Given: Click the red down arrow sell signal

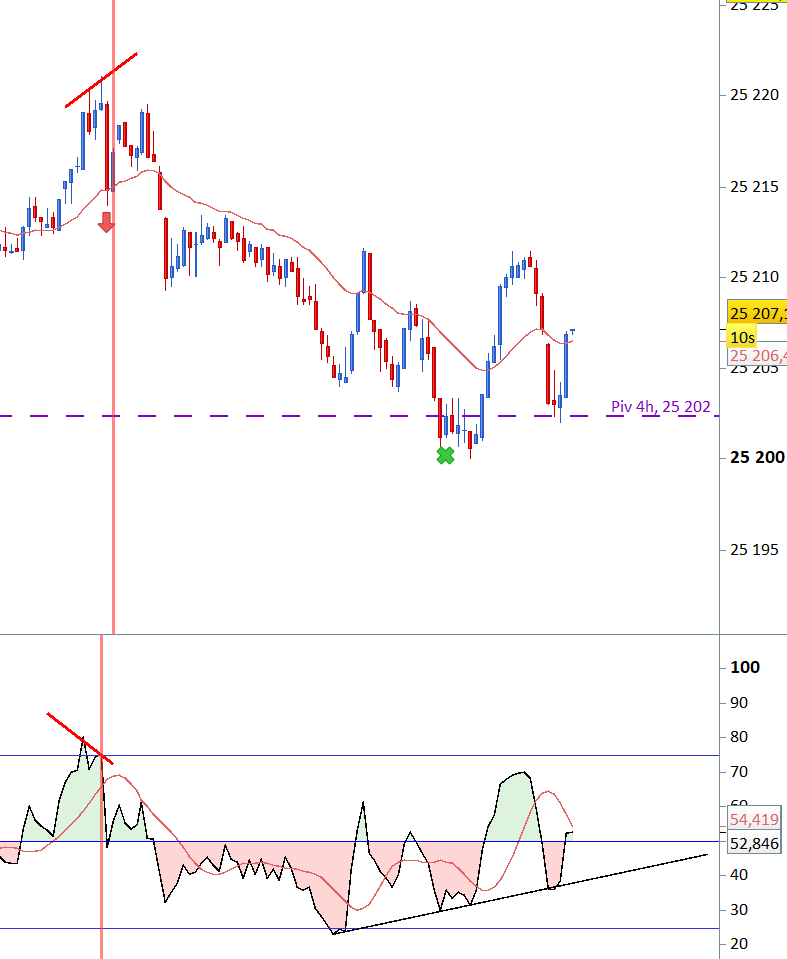Looking at the screenshot, I should point(106,223).
